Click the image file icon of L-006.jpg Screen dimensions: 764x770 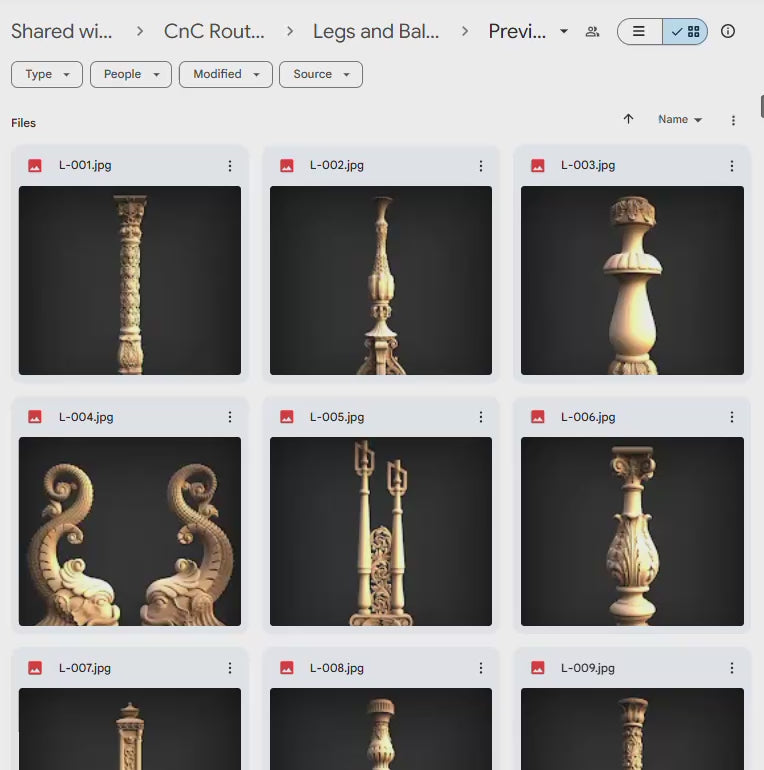(538, 417)
